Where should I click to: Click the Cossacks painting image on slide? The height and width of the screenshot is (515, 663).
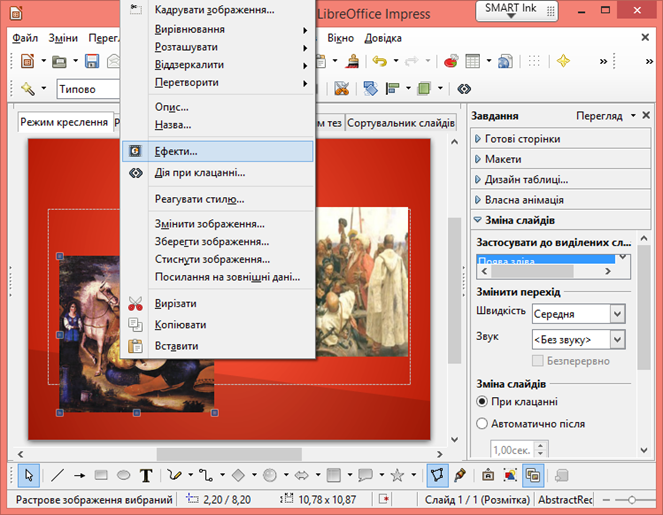tap(362, 282)
